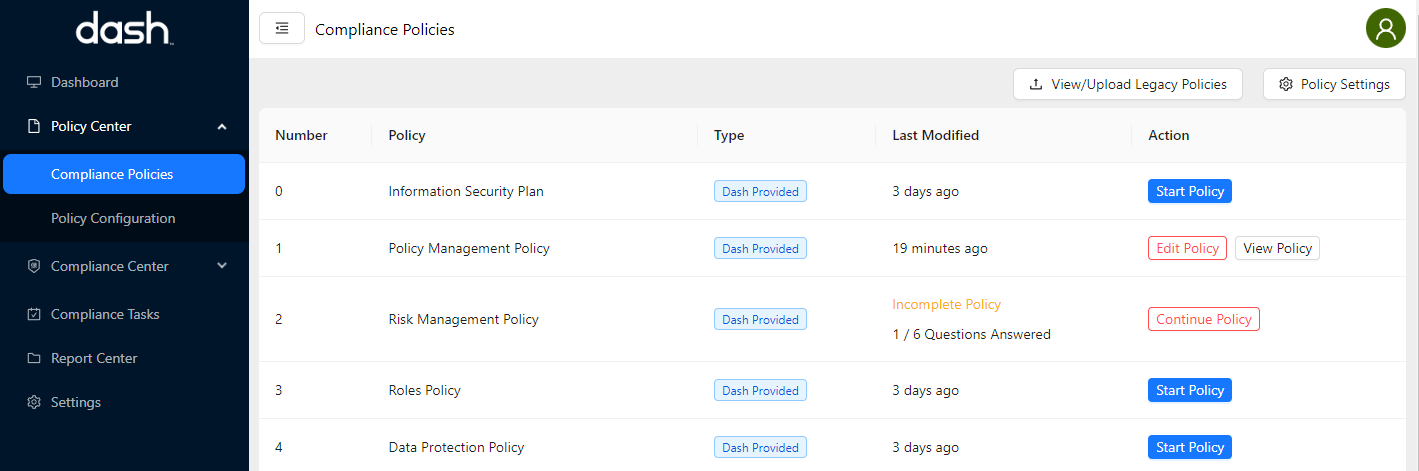View the Policy Management Policy

point(1277,248)
